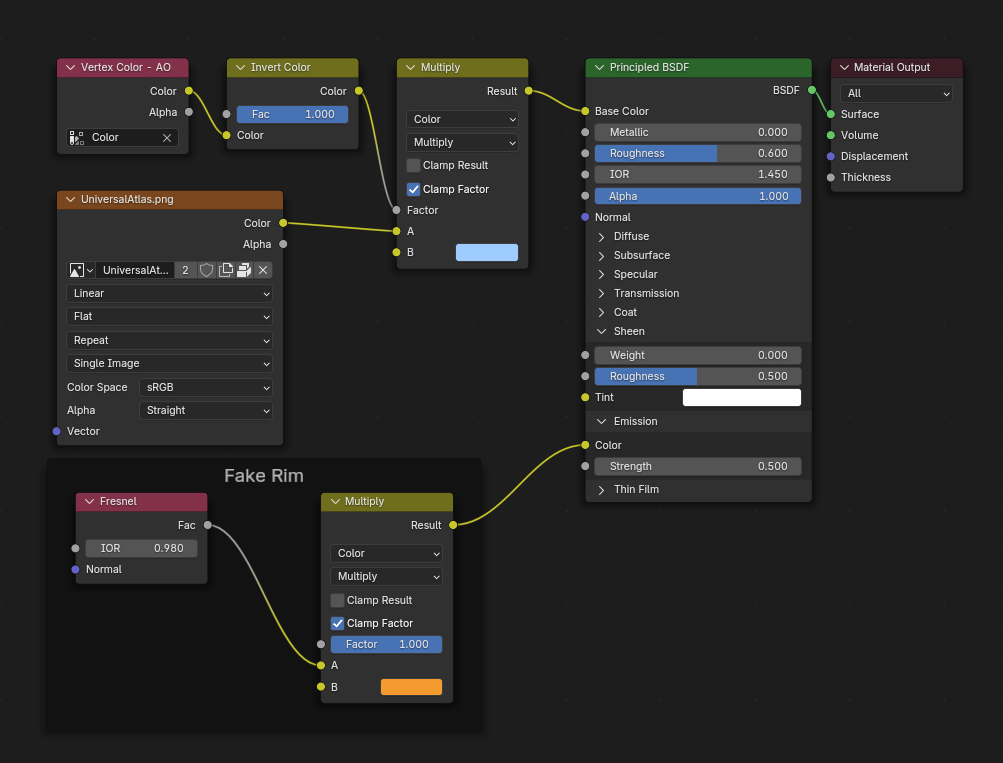This screenshot has width=1003, height=763.
Task: Toggle Clamp Factor in Fake Rim Multiply
Action: click(338, 623)
